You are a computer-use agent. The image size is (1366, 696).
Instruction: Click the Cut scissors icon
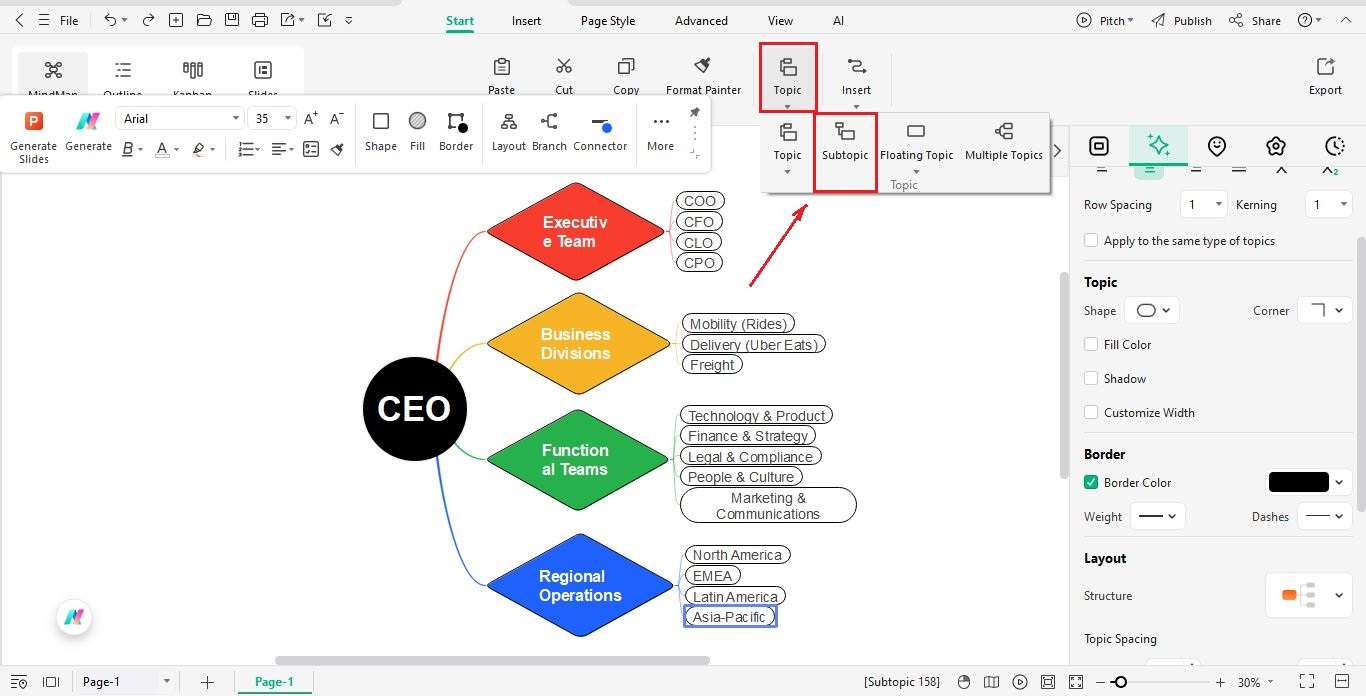(564, 67)
